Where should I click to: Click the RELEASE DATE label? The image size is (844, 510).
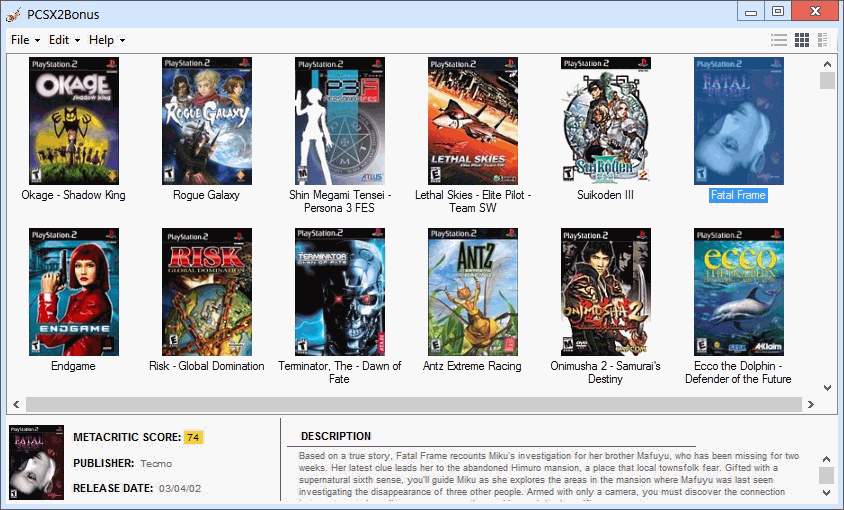tap(113, 488)
